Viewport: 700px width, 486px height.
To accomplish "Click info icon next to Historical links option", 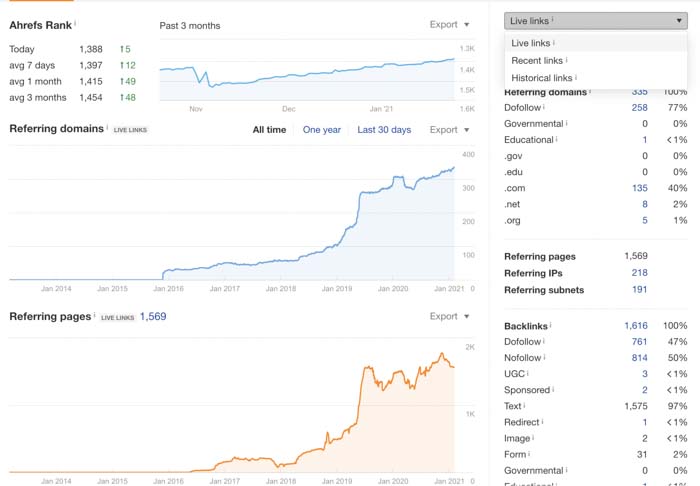I will (x=576, y=76).
